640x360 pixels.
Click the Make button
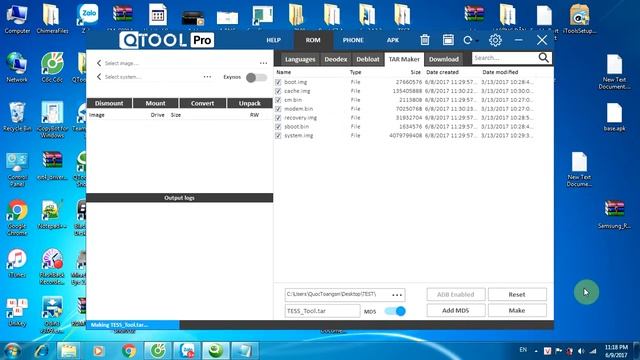point(517,311)
